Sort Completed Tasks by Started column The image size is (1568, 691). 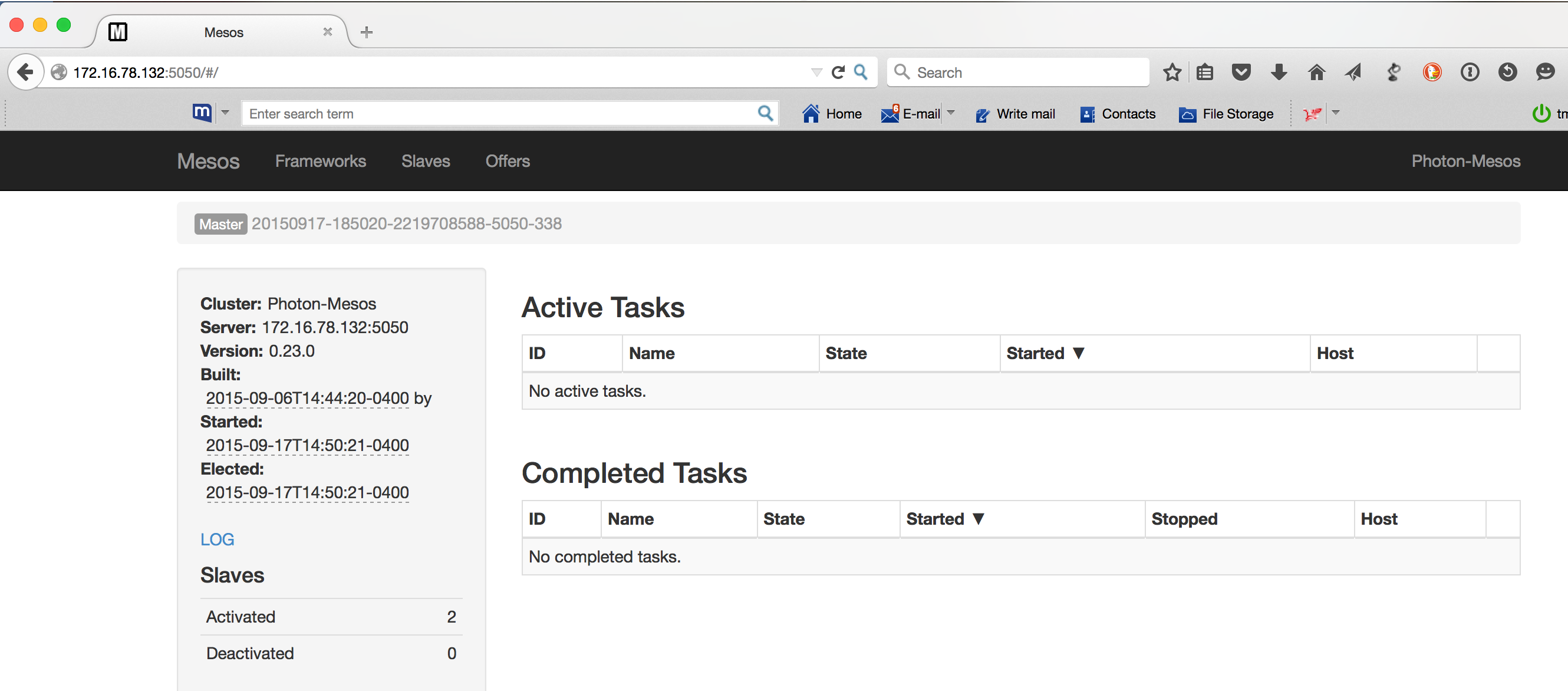[x=944, y=519]
